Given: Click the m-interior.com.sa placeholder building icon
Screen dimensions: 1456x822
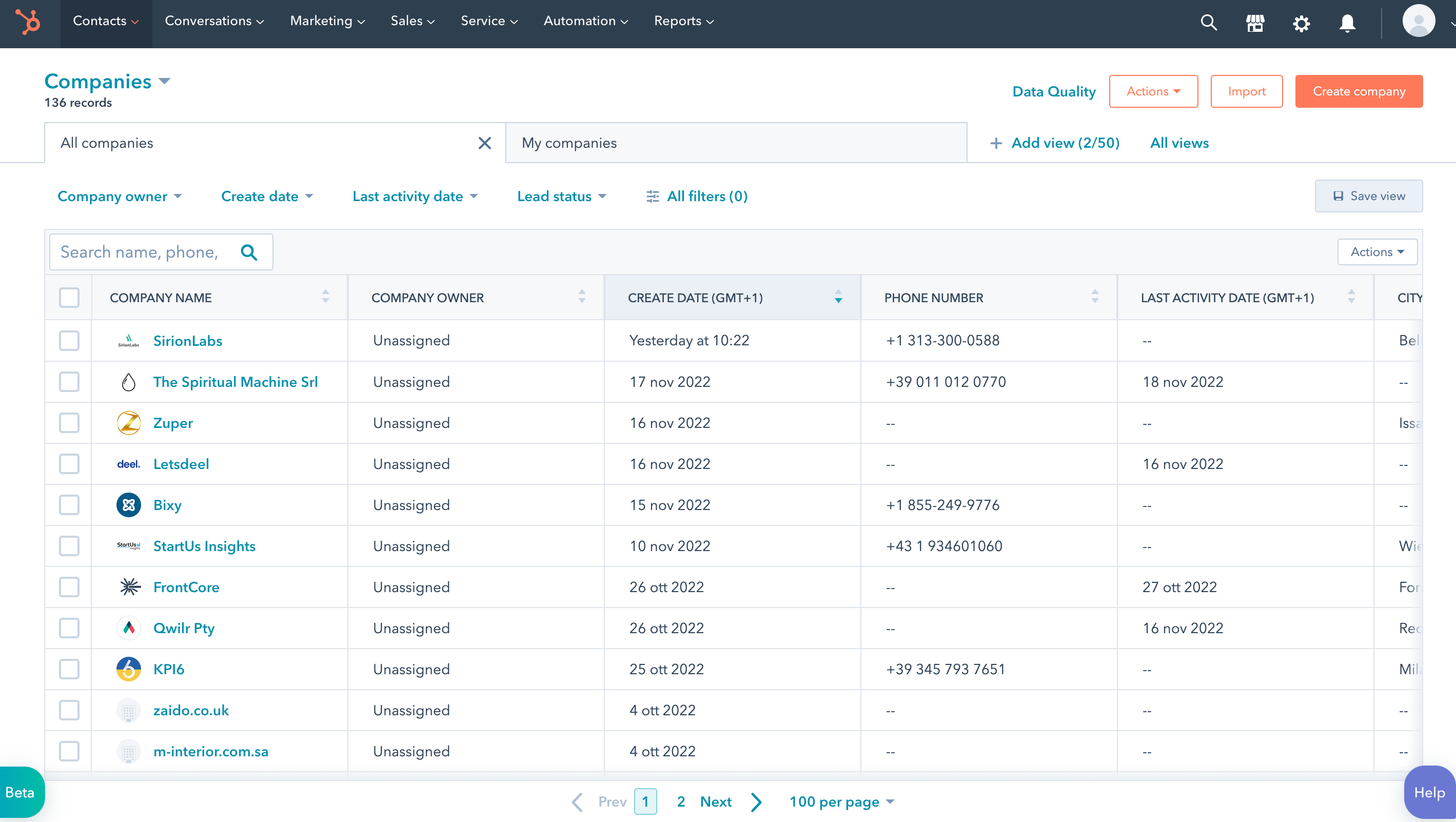Looking at the screenshot, I should (128, 751).
